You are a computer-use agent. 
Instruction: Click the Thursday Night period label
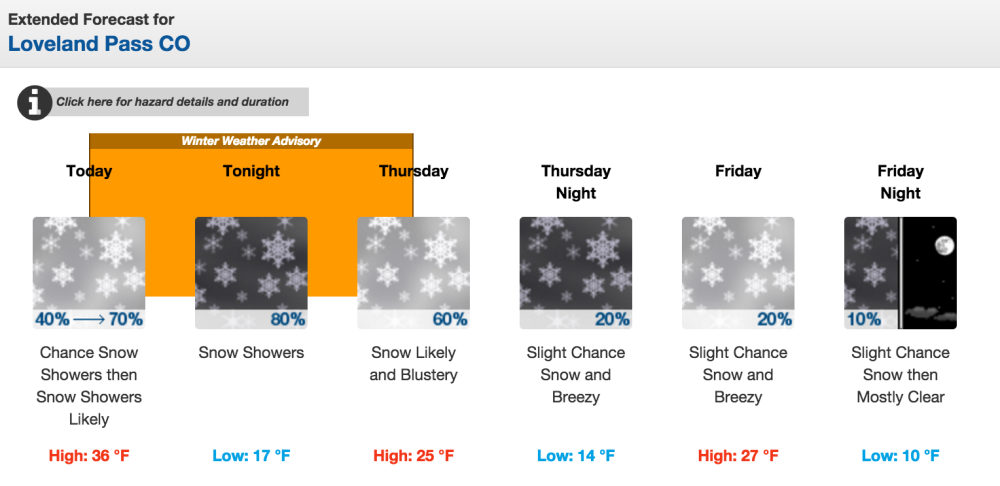tap(576, 182)
